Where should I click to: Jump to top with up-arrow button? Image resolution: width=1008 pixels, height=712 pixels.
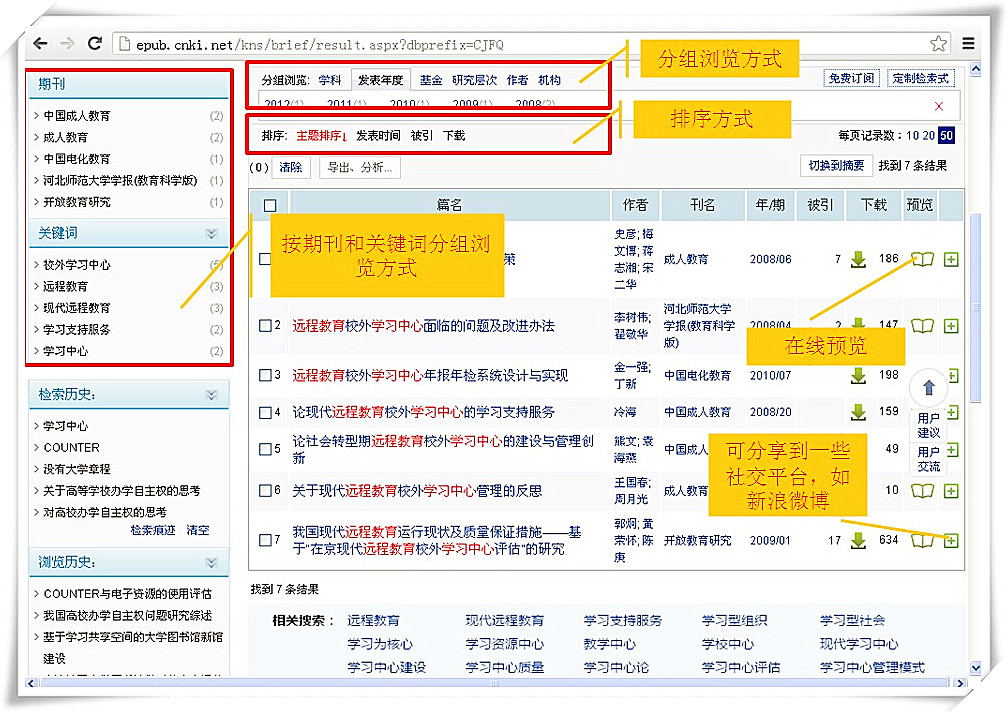(928, 387)
